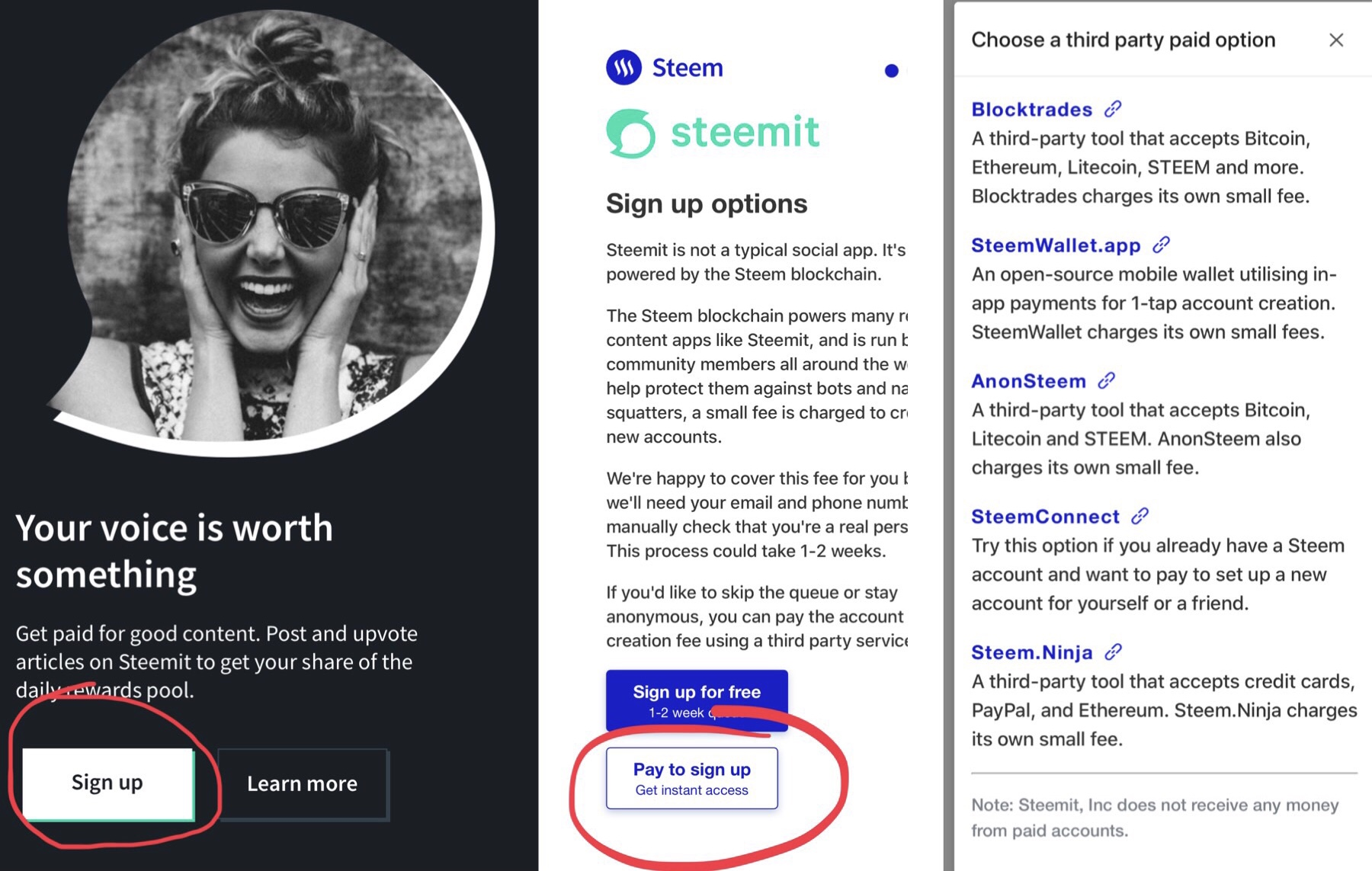1372x871 pixels.
Task: Open the SteemWallet.app link
Action: pos(1056,245)
